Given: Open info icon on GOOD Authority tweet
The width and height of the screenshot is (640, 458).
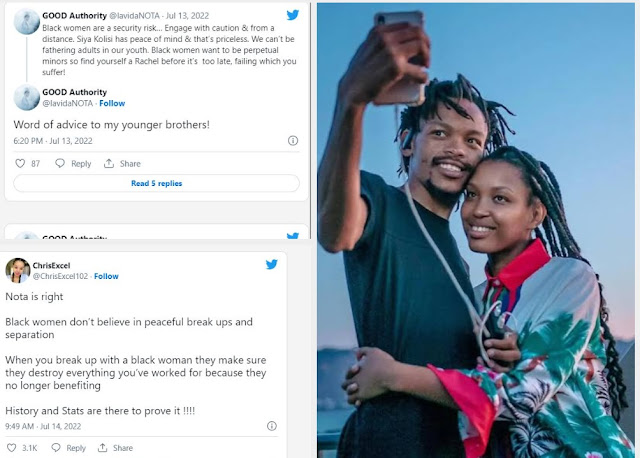Looking at the screenshot, I should tap(293, 141).
